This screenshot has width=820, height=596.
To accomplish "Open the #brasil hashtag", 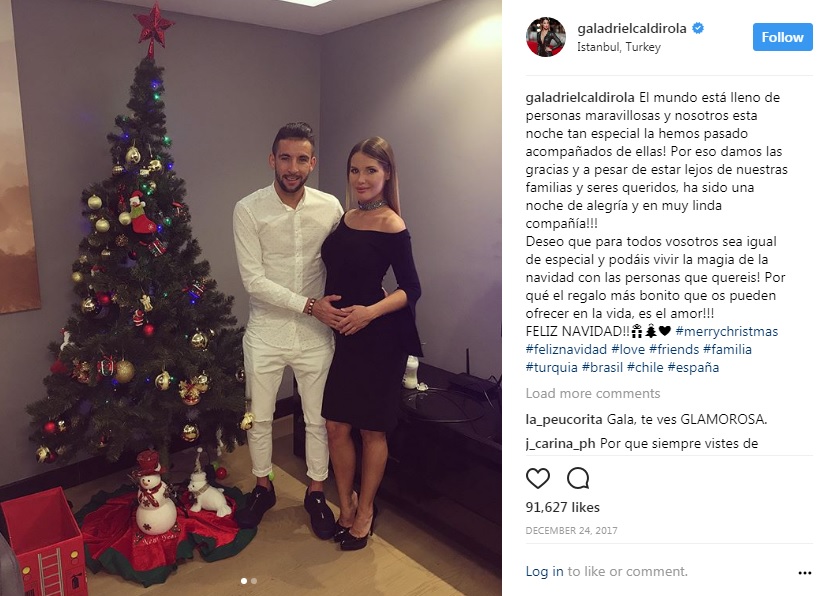I will click(x=602, y=368).
